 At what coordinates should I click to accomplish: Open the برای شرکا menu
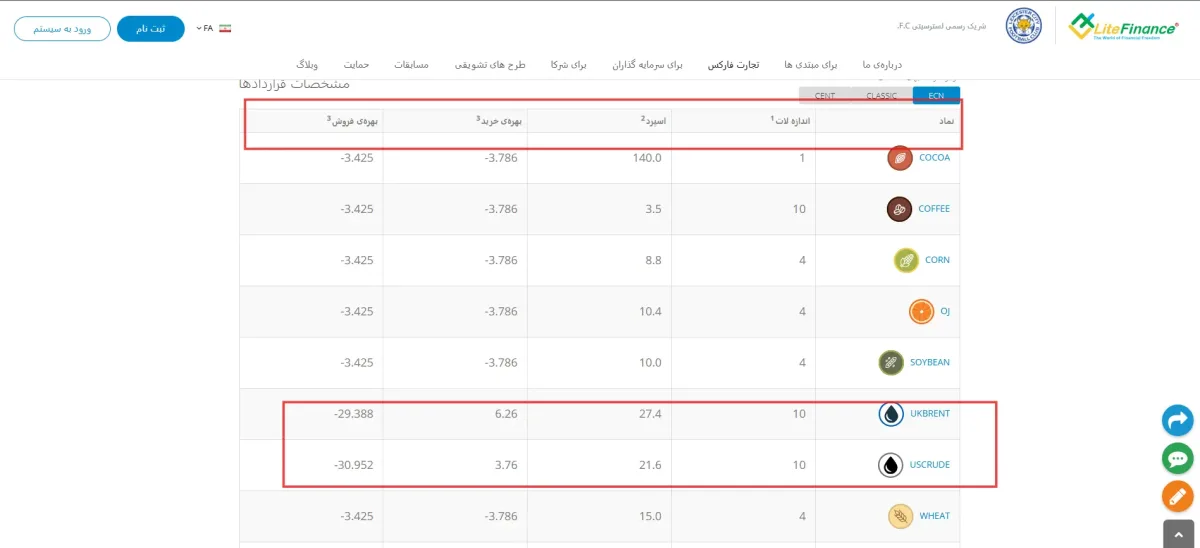[x=568, y=64]
